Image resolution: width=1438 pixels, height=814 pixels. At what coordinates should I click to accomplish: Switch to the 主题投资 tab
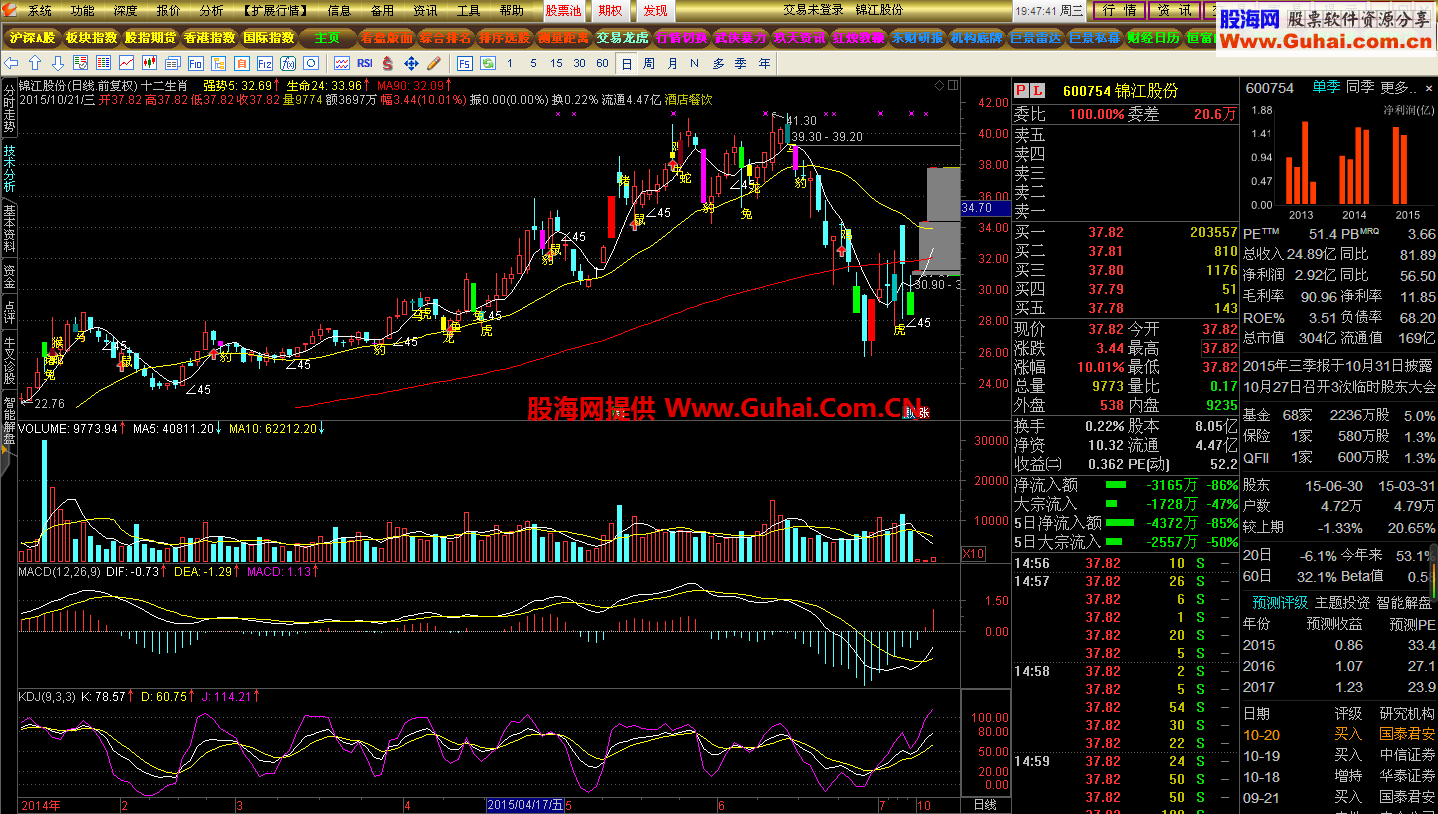click(1342, 603)
